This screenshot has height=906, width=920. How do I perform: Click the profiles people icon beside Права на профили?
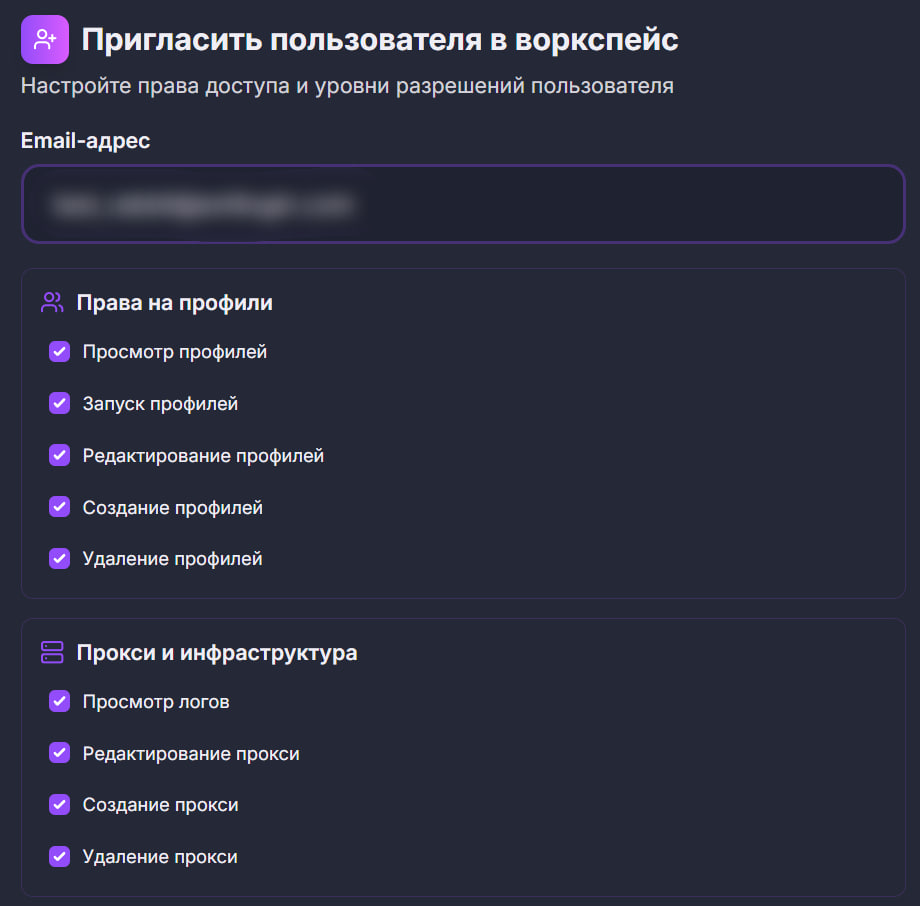[52, 303]
